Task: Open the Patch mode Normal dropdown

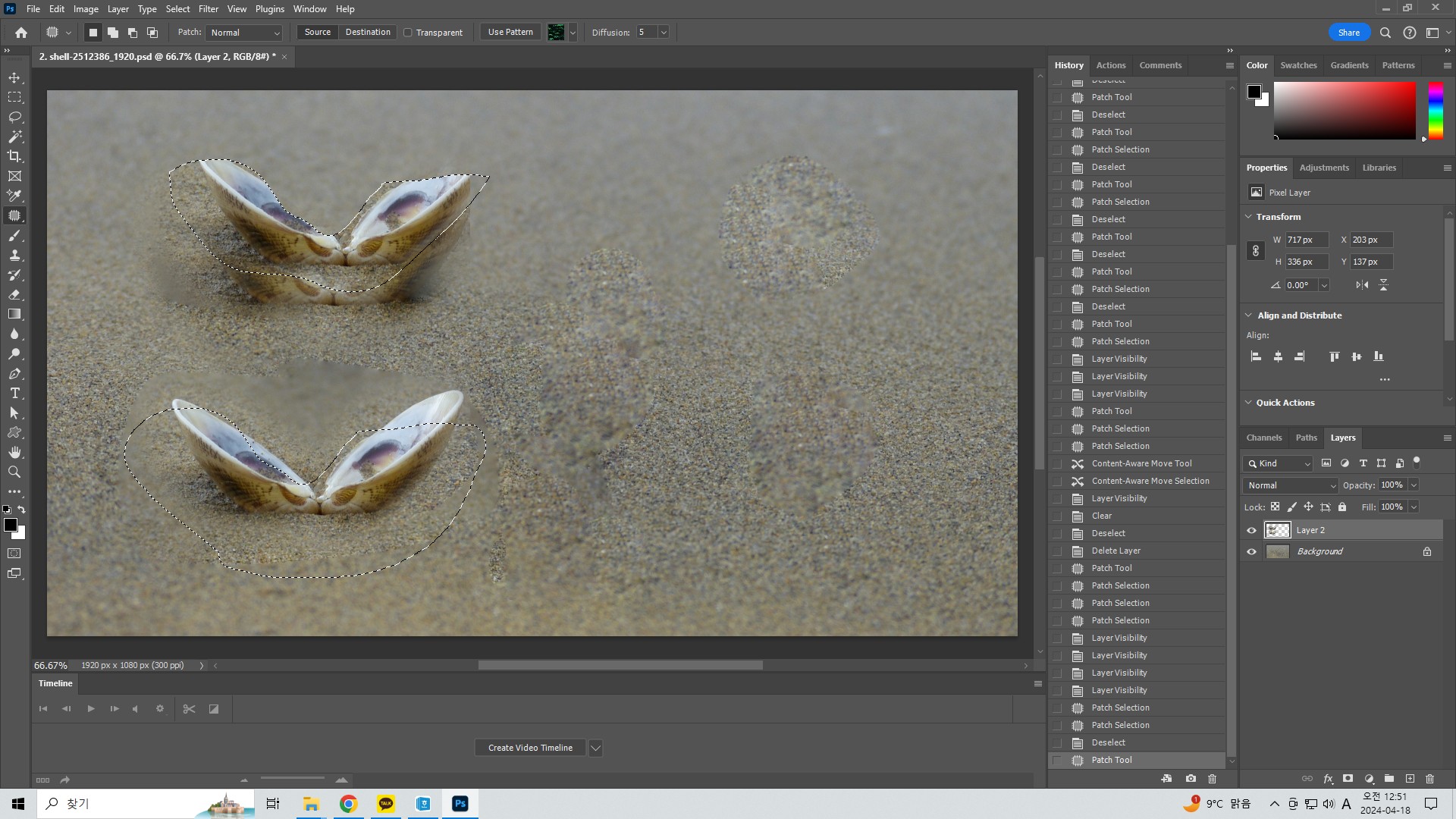Action: [245, 33]
